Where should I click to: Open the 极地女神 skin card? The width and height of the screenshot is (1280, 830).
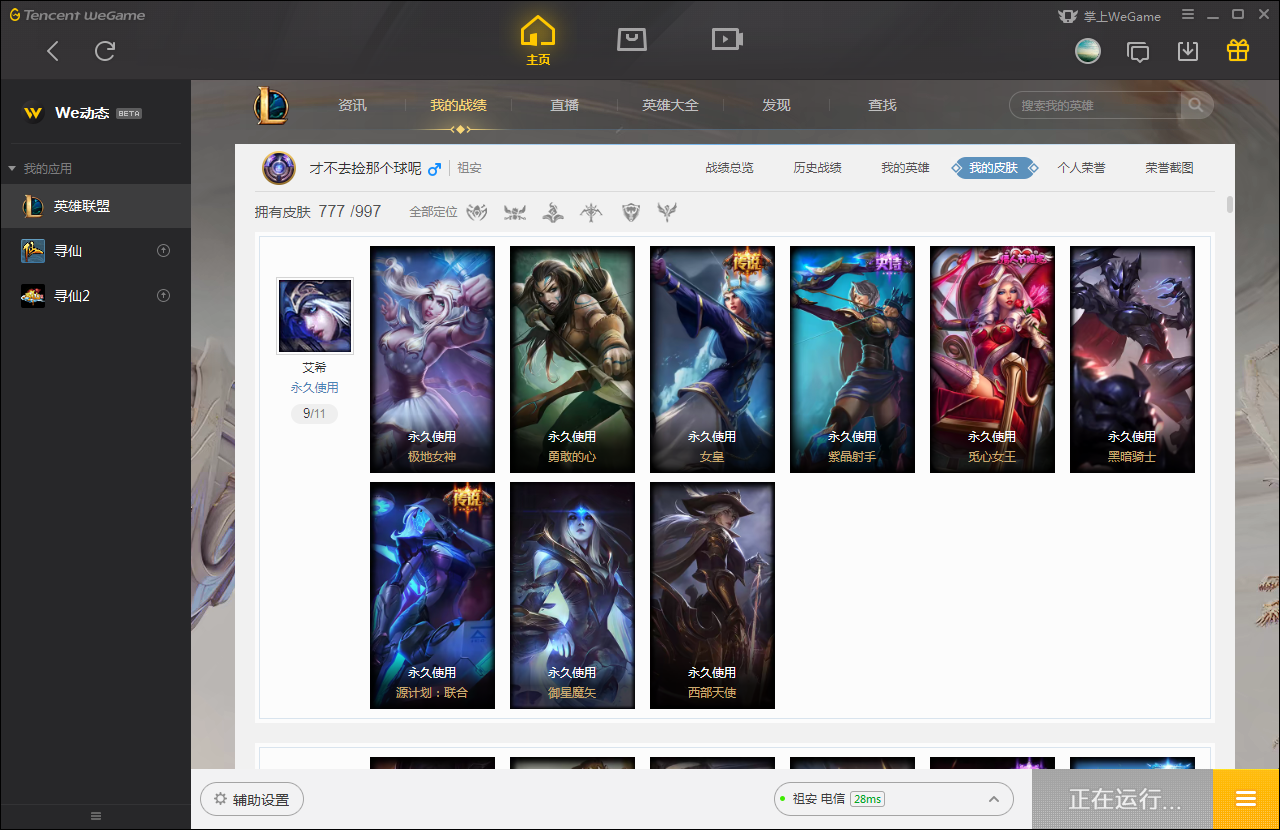point(432,359)
